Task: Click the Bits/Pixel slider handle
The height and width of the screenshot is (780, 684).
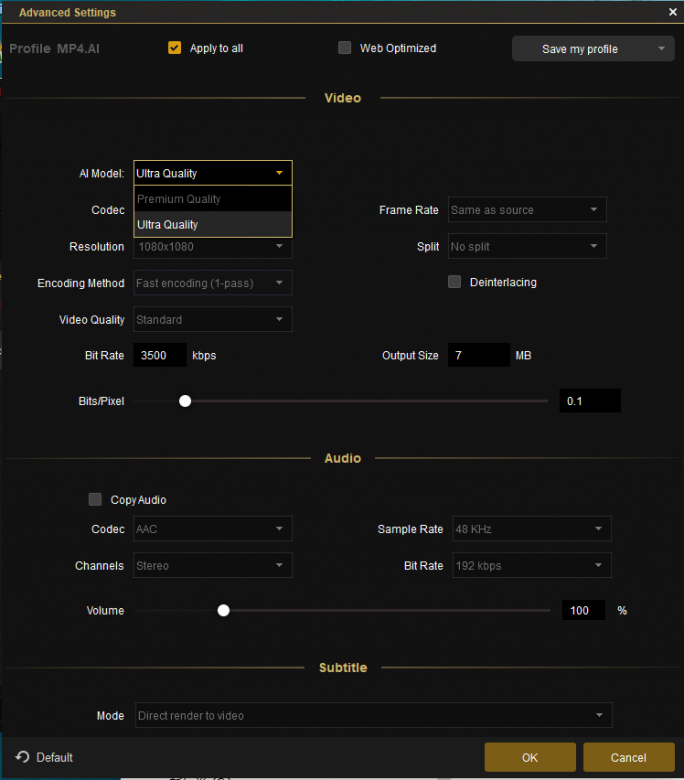Action: (185, 401)
